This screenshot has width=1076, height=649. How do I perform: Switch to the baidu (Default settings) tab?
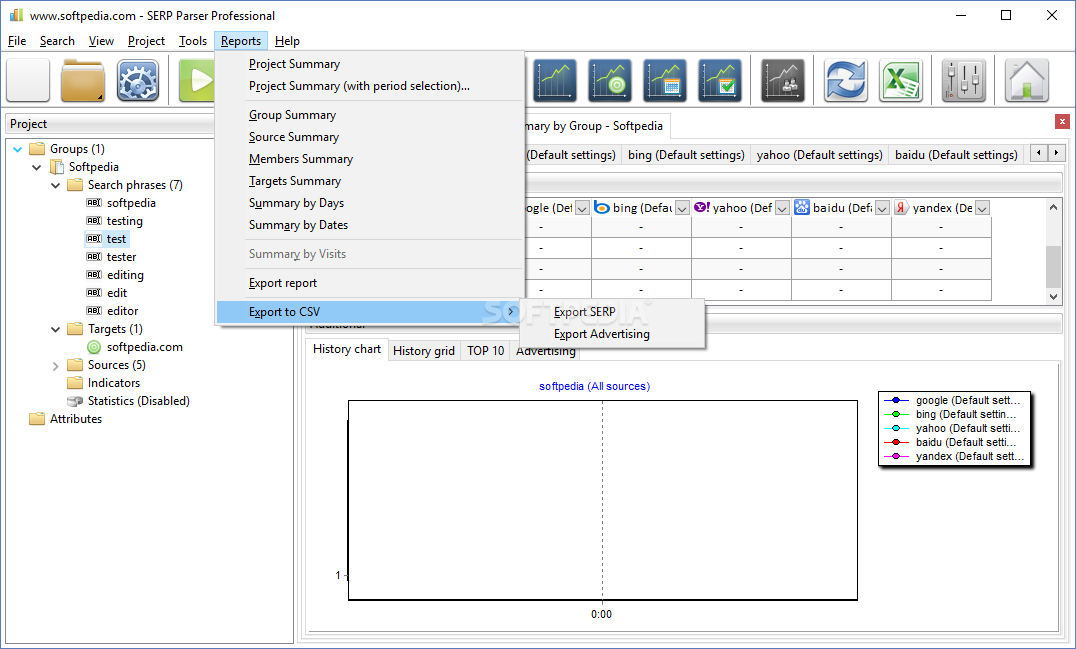click(956, 155)
